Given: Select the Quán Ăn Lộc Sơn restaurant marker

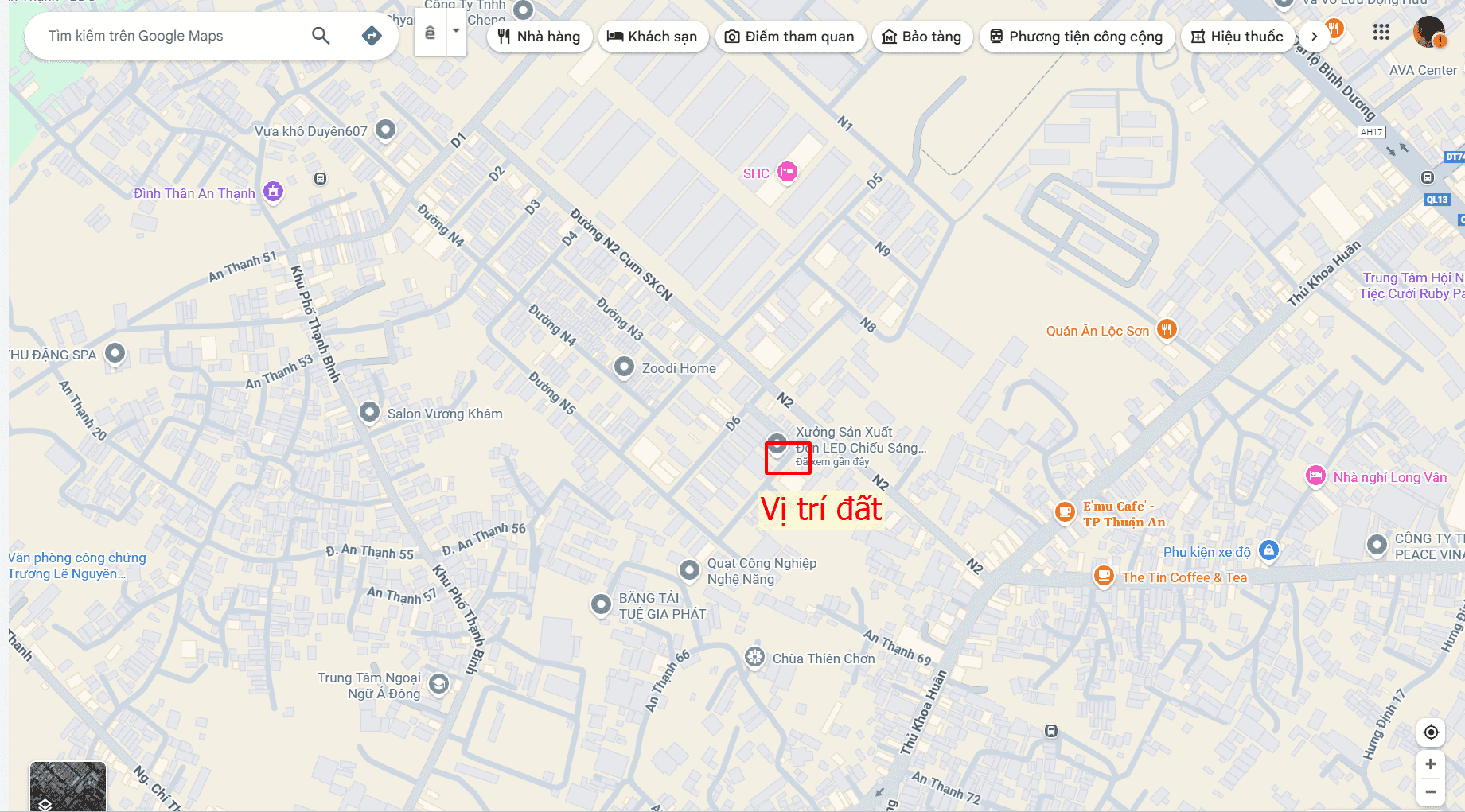Looking at the screenshot, I should (1167, 329).
